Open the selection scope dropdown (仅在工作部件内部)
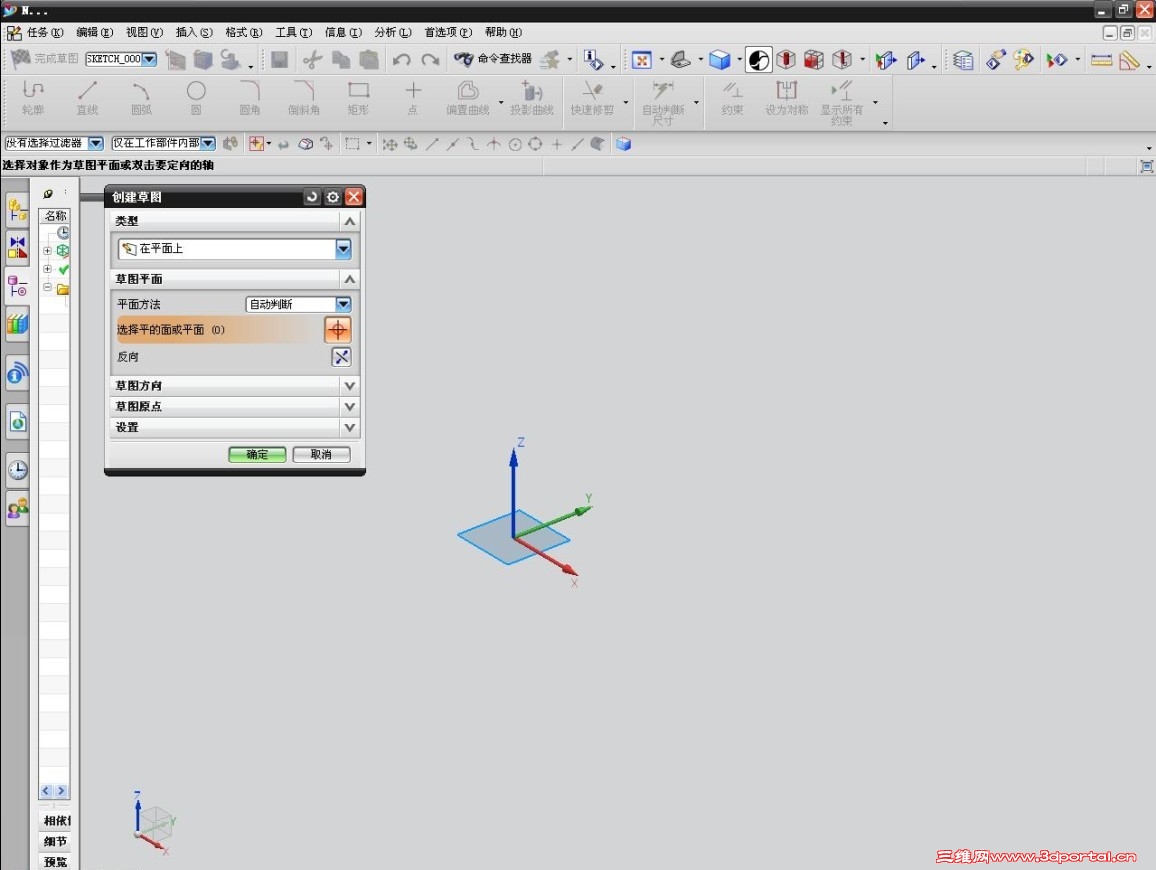Viewport: 1156px width, 870px height. coord(208,143)
